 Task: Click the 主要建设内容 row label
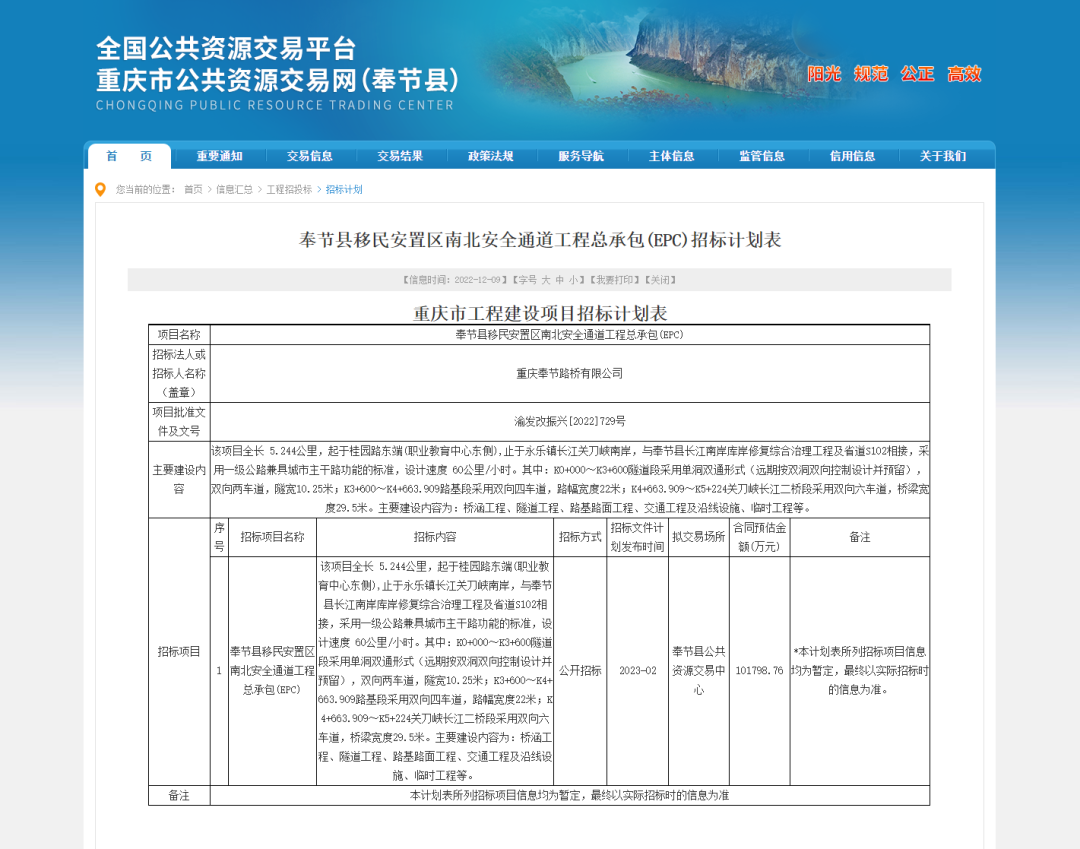tap(179, 479)
